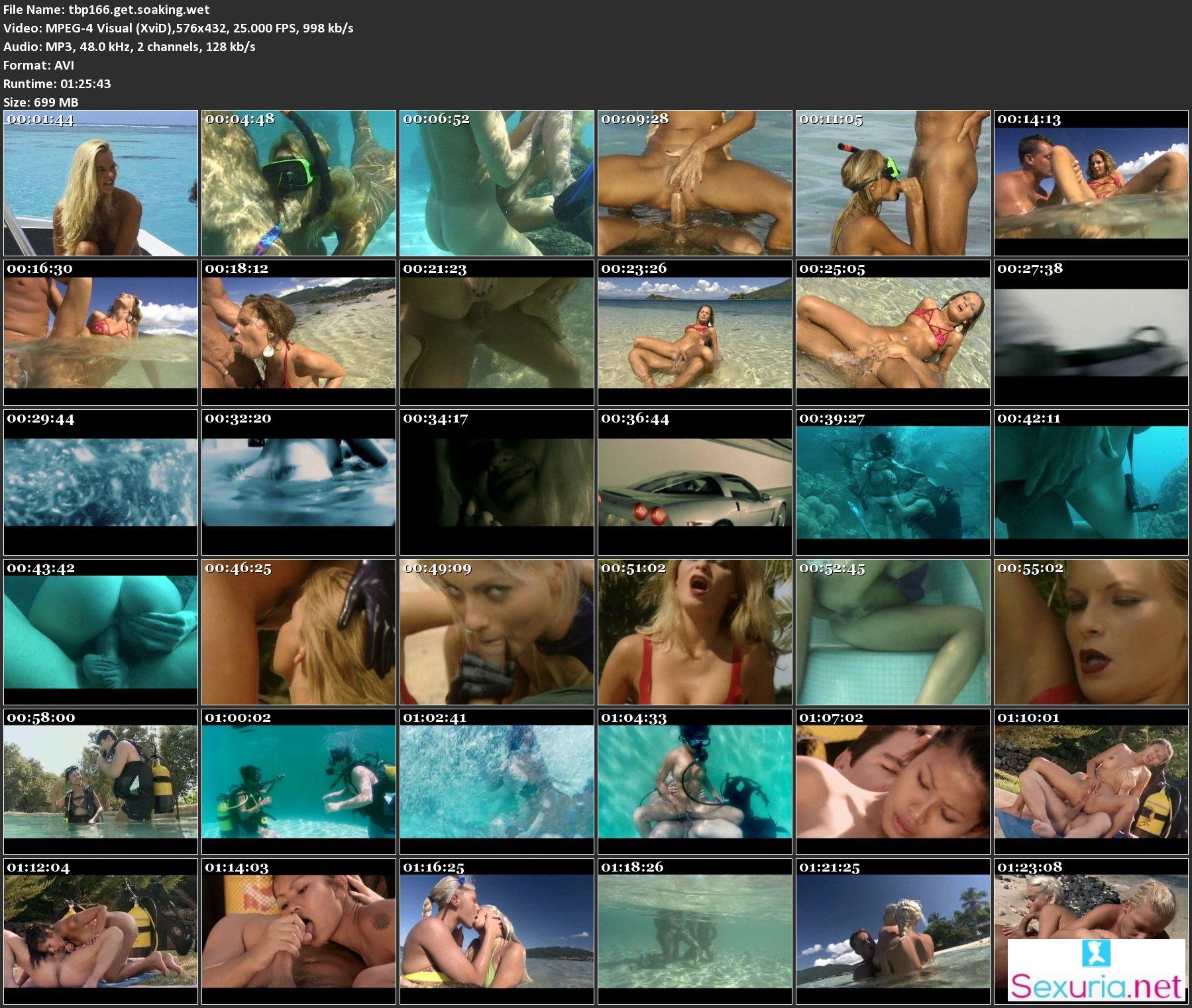
Task: Select the 00:32:20 timestamp label
Action: click(x=237, y=419)
